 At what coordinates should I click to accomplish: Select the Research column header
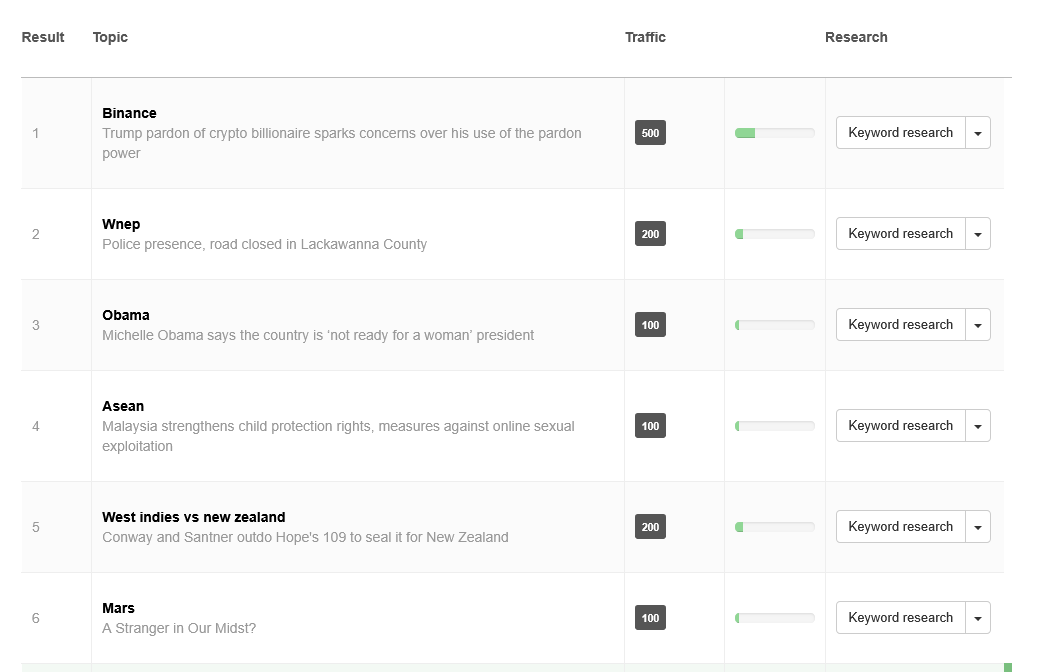click(x=856, y=37)
